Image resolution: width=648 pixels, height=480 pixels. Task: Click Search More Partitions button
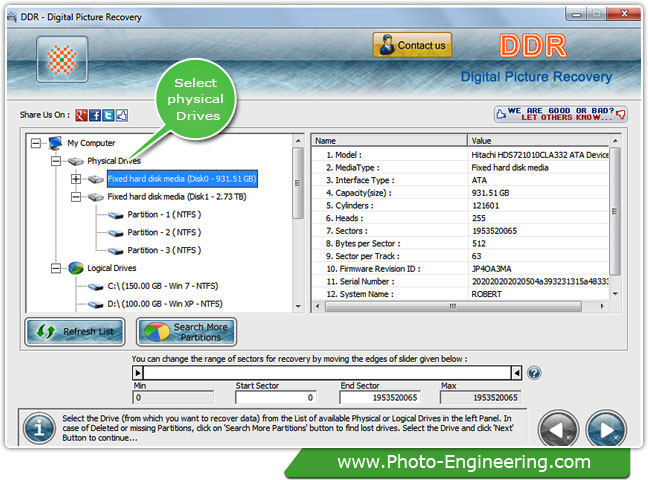pyautogui.click(x=186, y=332)
